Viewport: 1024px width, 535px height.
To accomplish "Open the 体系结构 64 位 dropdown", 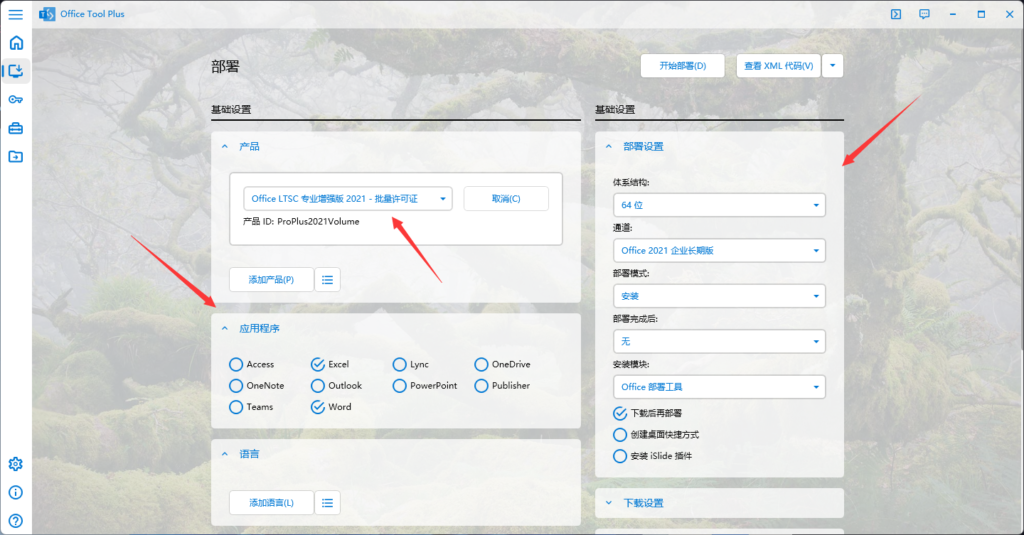I will click(x=719, y=205).
